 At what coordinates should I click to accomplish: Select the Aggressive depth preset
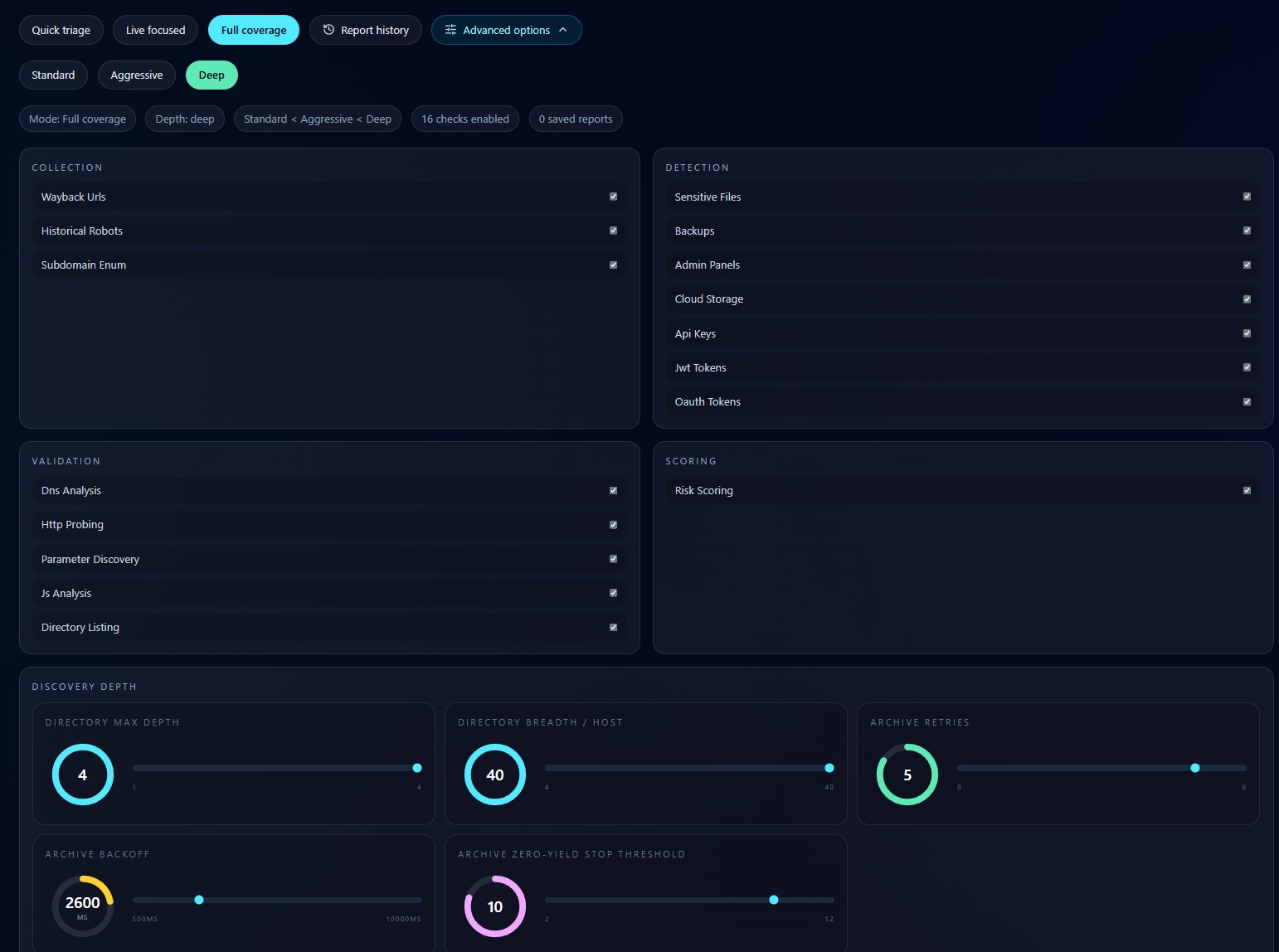point(136,75)
